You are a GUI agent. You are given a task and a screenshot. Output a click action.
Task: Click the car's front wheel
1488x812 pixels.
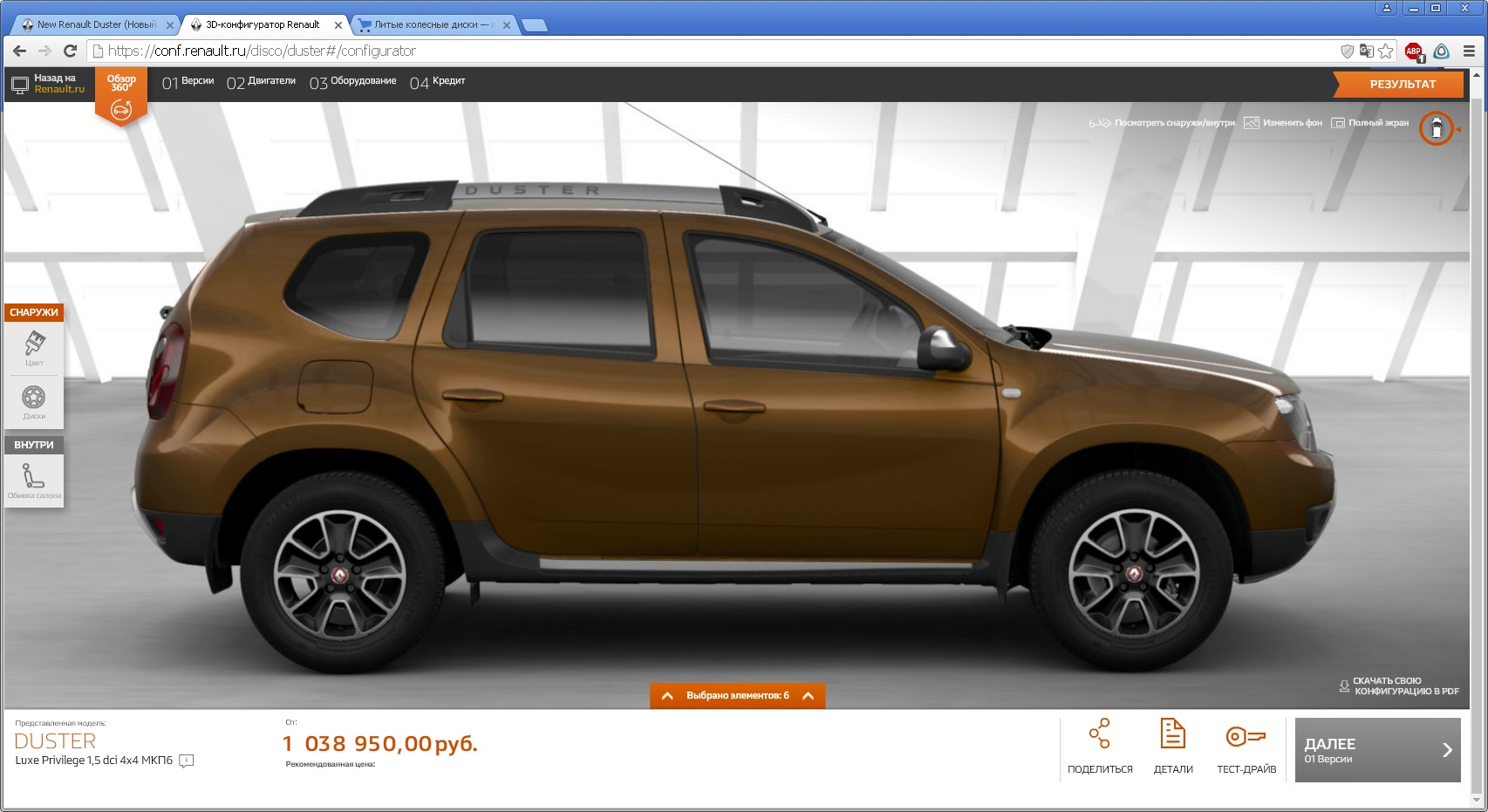pyautogui.click(x=1133, y=573)
